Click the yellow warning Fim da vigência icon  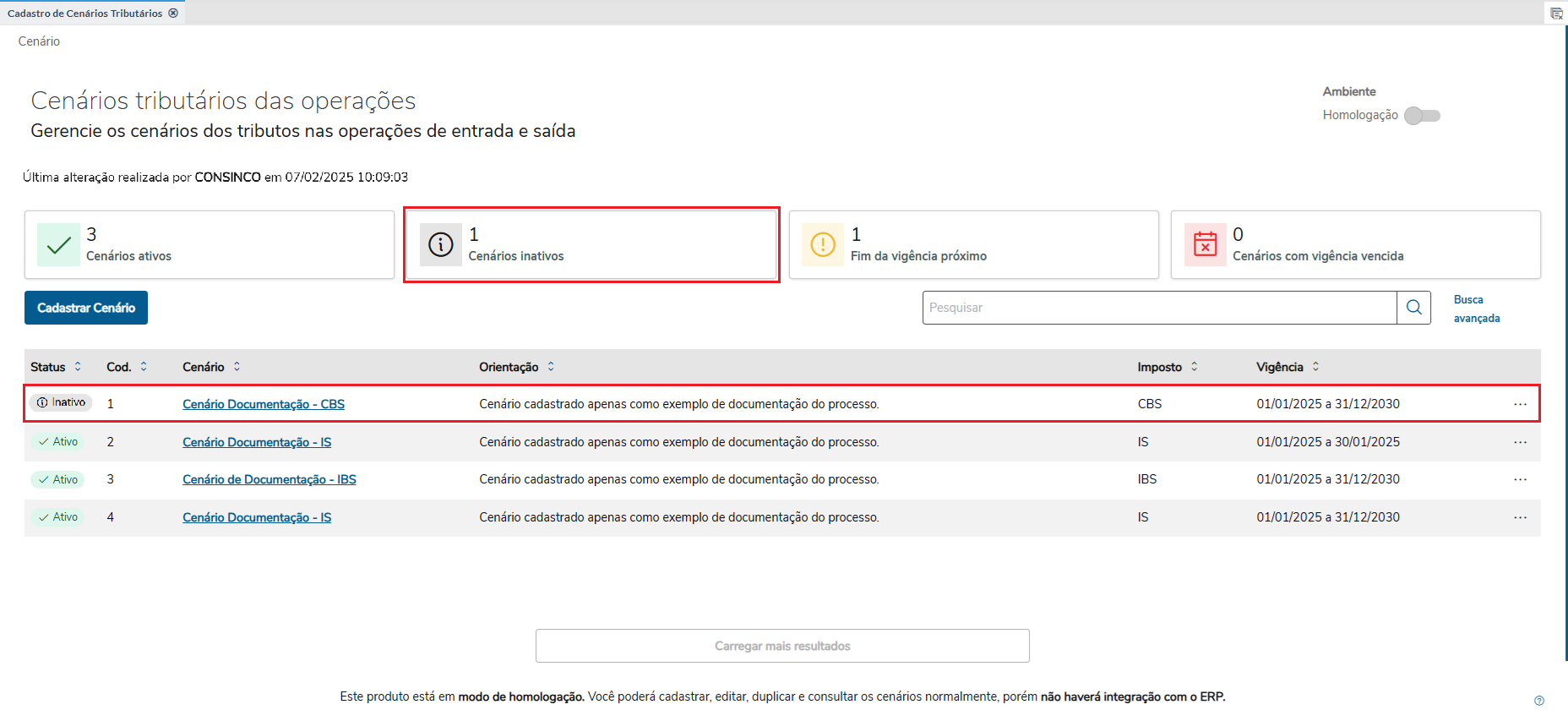pos(822,245)
